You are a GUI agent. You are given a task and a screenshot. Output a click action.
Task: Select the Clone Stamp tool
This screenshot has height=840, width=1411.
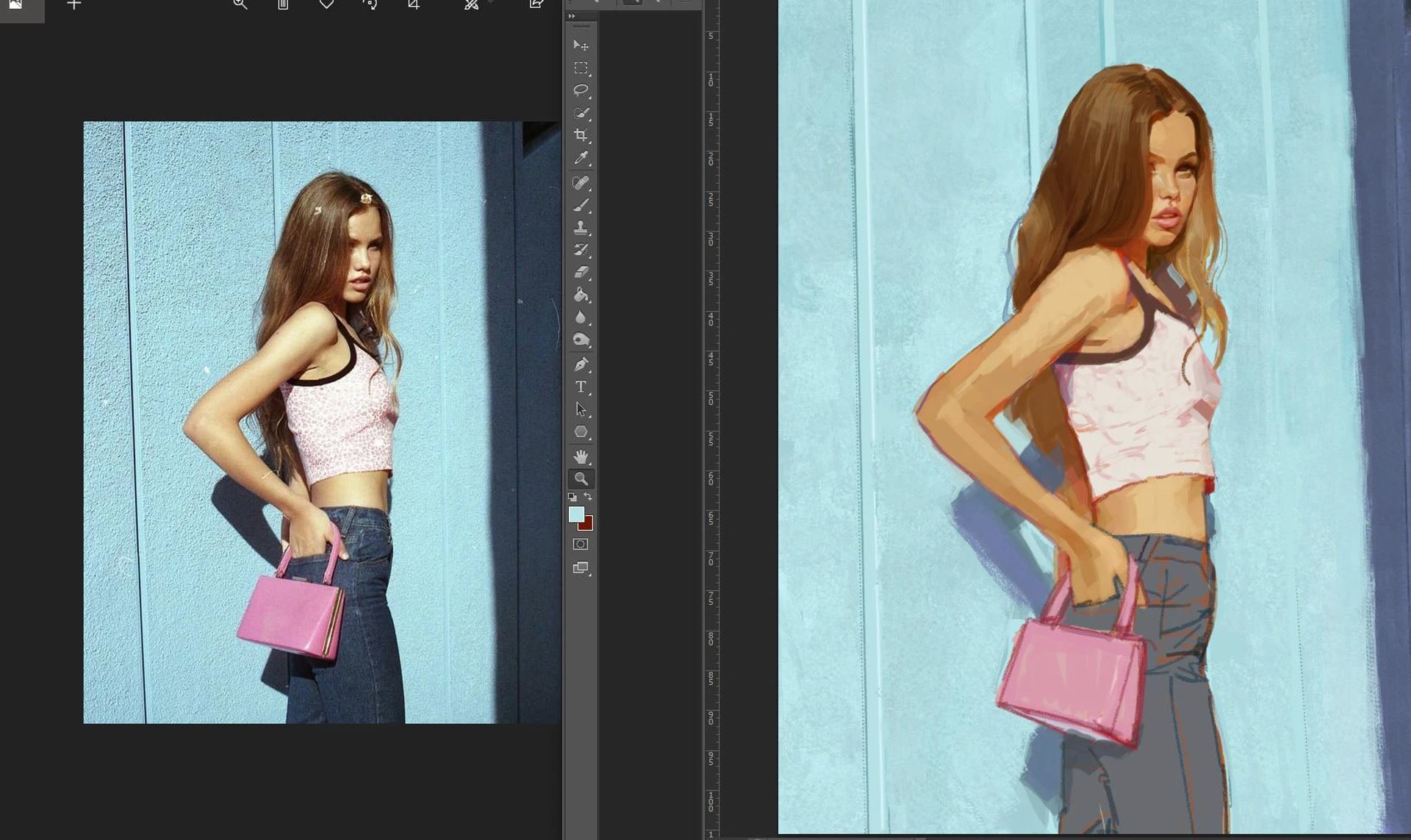[580, 227]
